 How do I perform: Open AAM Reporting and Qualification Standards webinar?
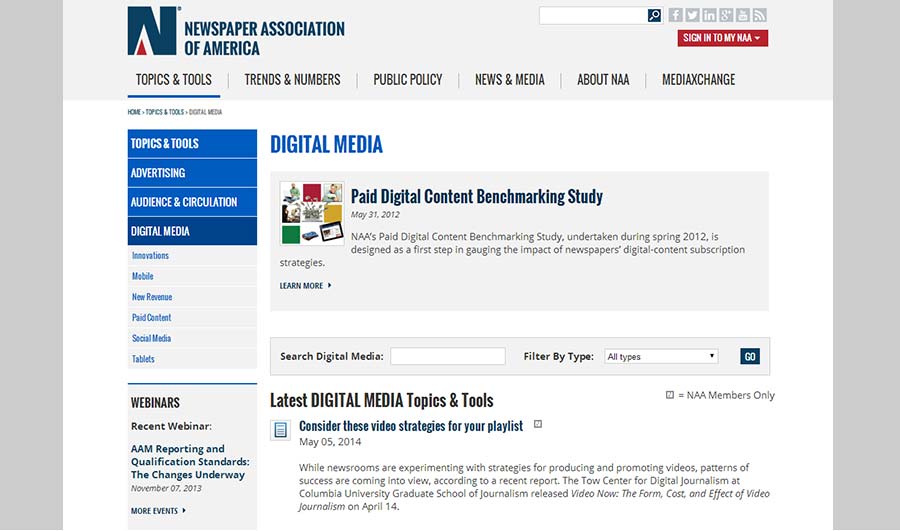coord(190,462)
